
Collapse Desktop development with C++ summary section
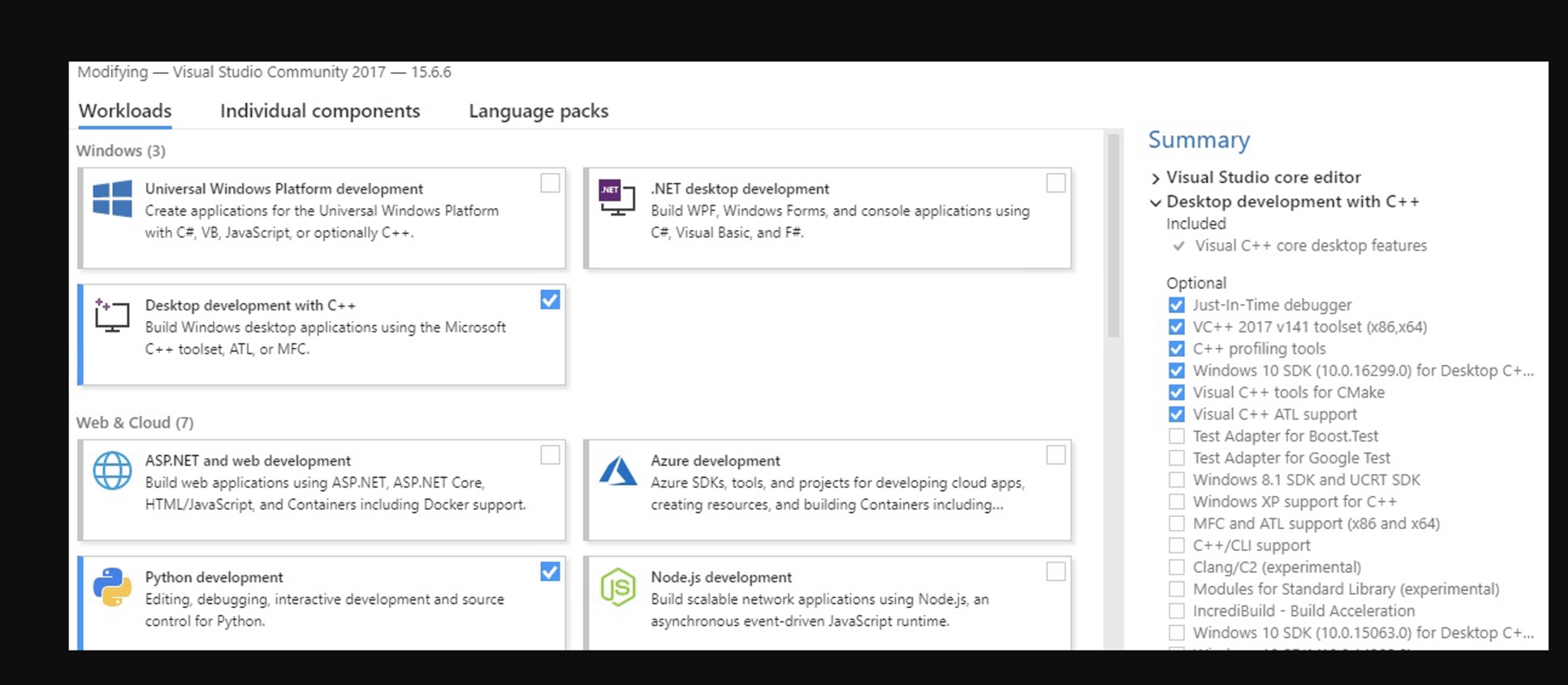[1155, 203]
